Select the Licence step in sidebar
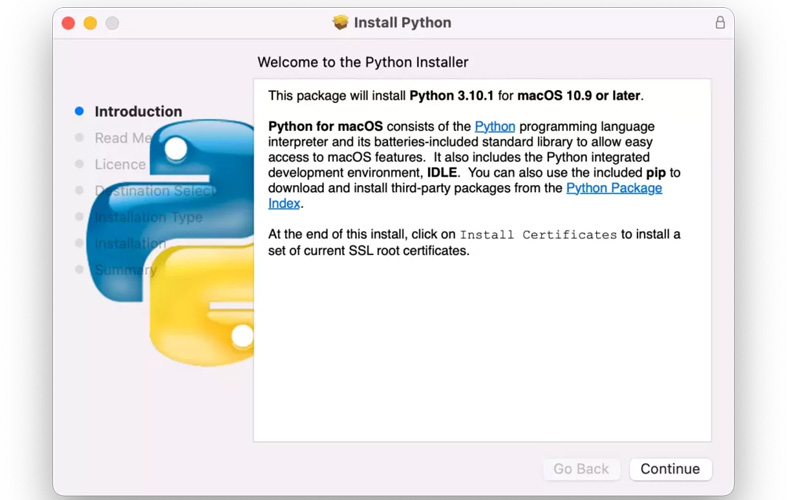800x500 pixels. (119, 164)
